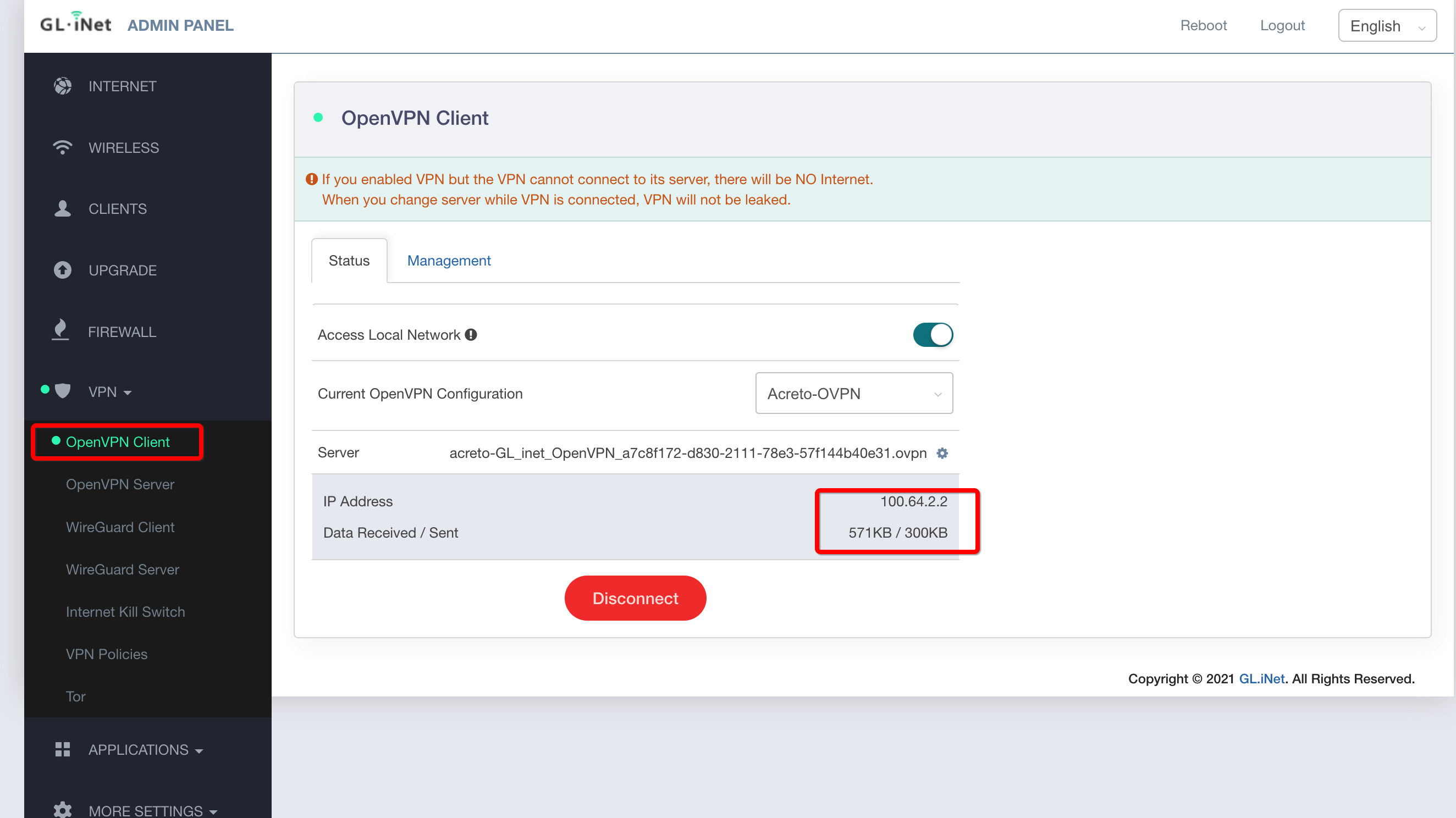
Task: Click the warning exclamation icon
Action: 311,179
